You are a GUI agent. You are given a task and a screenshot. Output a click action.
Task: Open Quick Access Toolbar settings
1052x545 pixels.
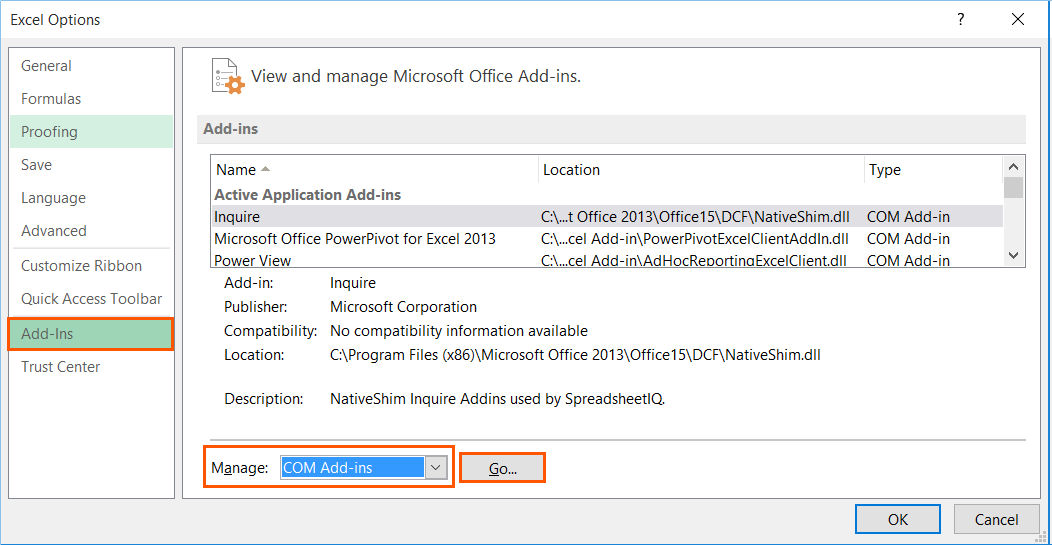pyautogui.click(x=91, y=299)
